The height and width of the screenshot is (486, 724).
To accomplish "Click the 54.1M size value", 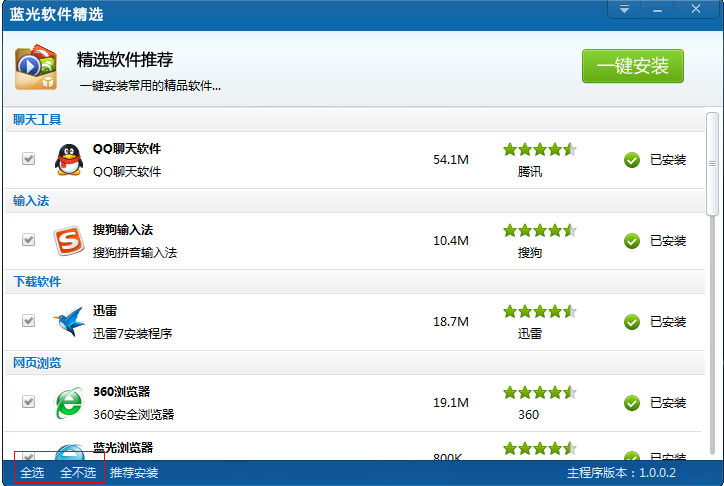I will tap(451, 160).
